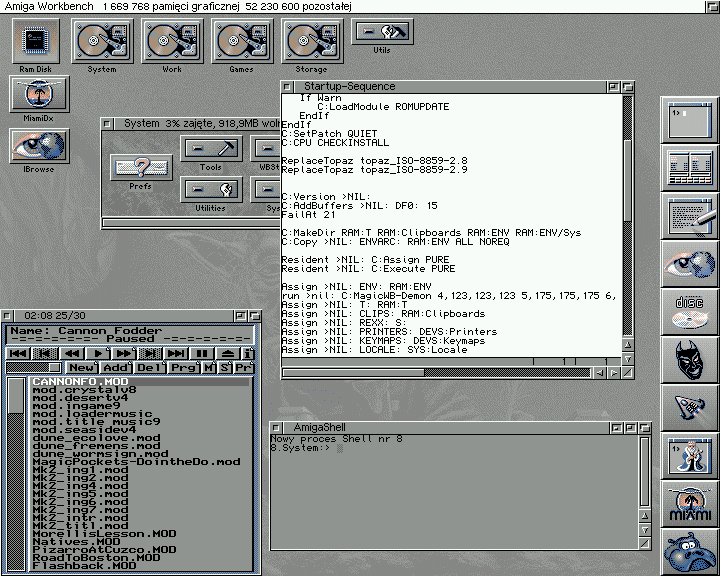Open the Ram Disk icon
This screenshot has height=576, width=720.
(36, 41)
